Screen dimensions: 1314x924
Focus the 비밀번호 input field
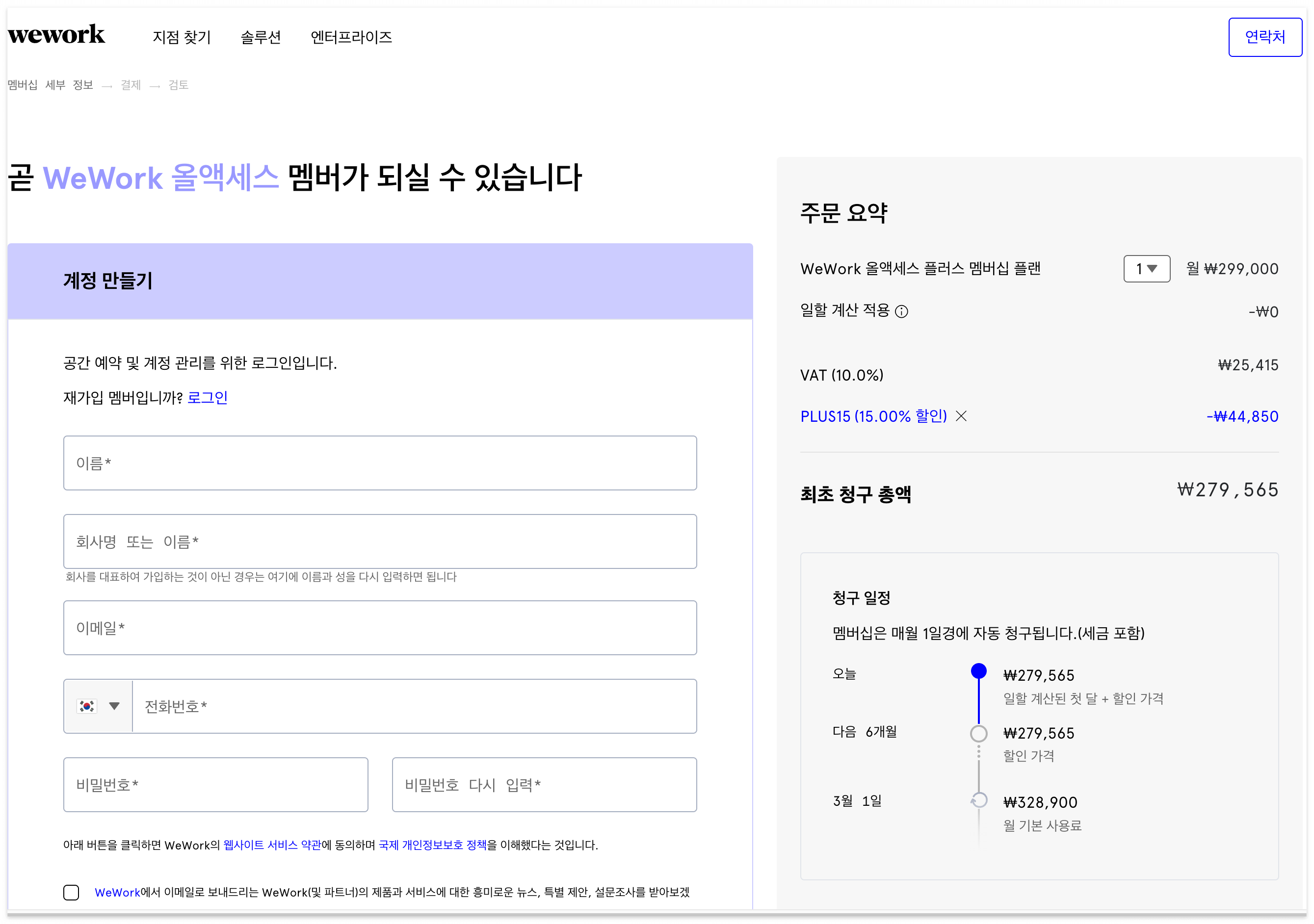pos(216,784)
